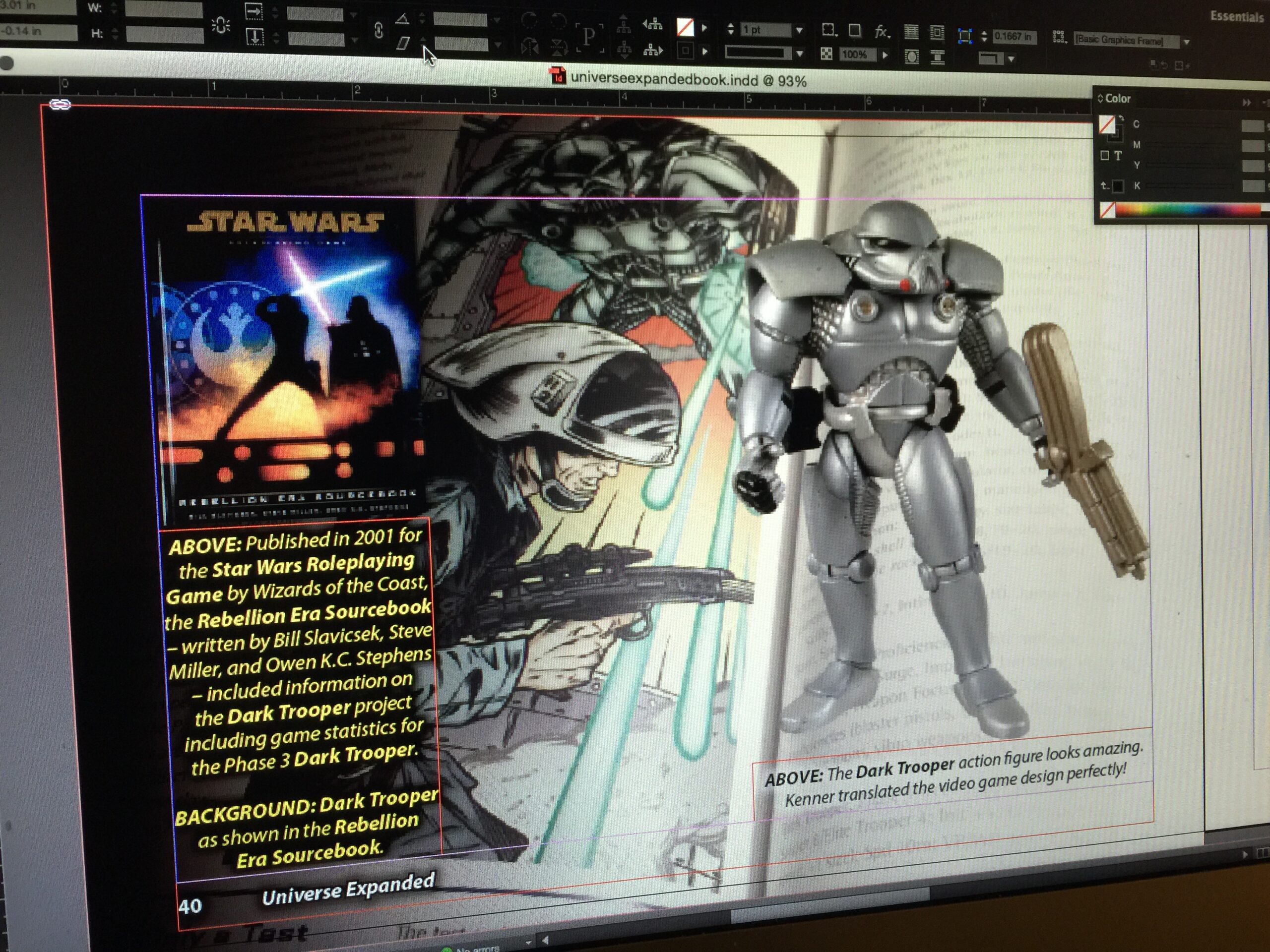Click the drop shadow icon in control bar
Viewport: 1270px width, 952px height.
click(x=854, y=30)
